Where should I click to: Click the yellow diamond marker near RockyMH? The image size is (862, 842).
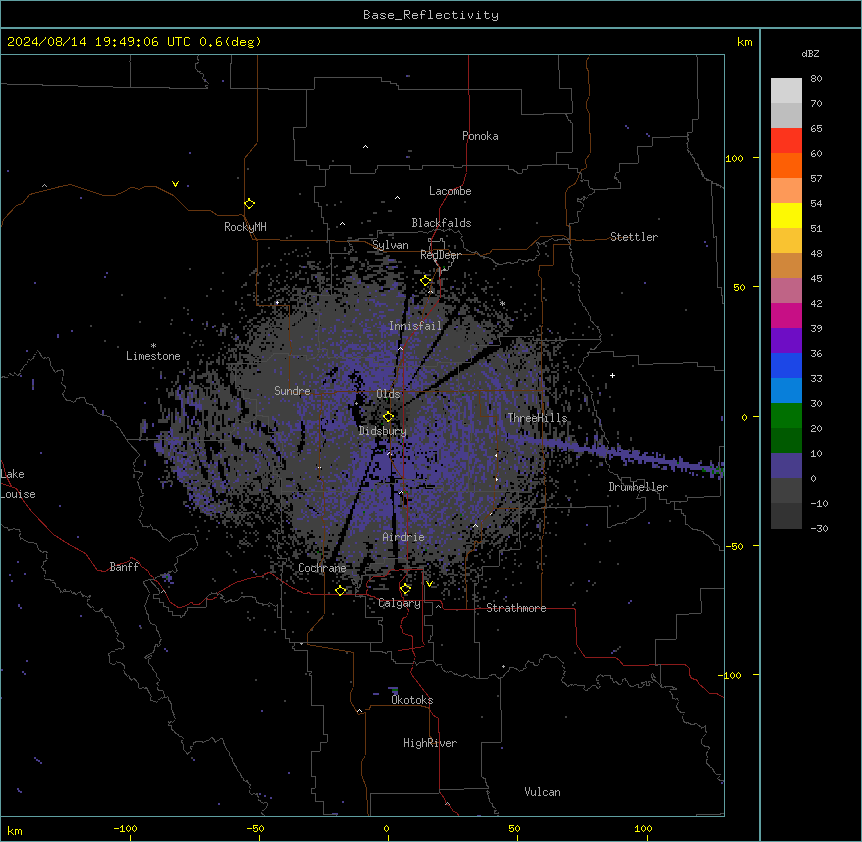coord(249,204)
